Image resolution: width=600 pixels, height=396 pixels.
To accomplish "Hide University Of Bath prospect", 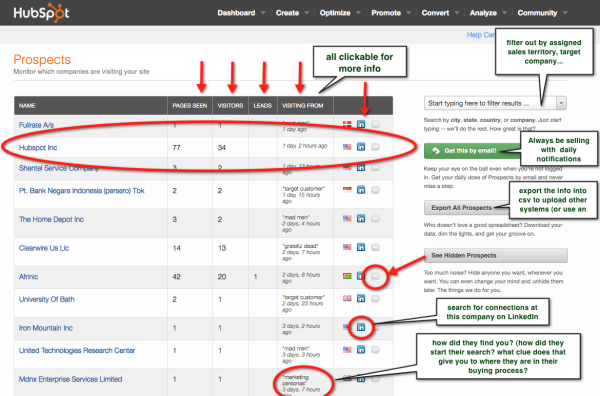I will (375, 298).
